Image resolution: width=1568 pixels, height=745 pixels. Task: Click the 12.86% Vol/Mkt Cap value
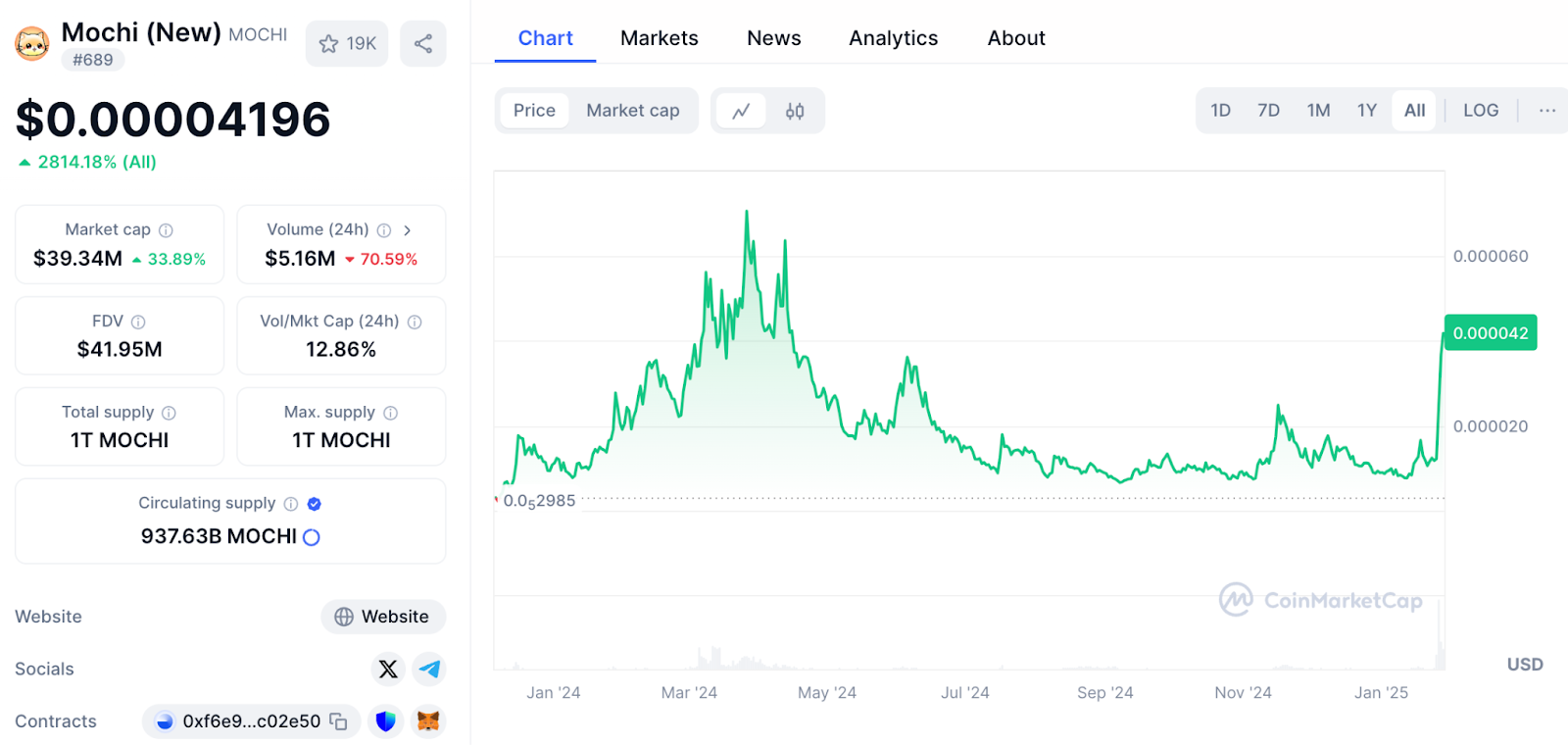341,350
